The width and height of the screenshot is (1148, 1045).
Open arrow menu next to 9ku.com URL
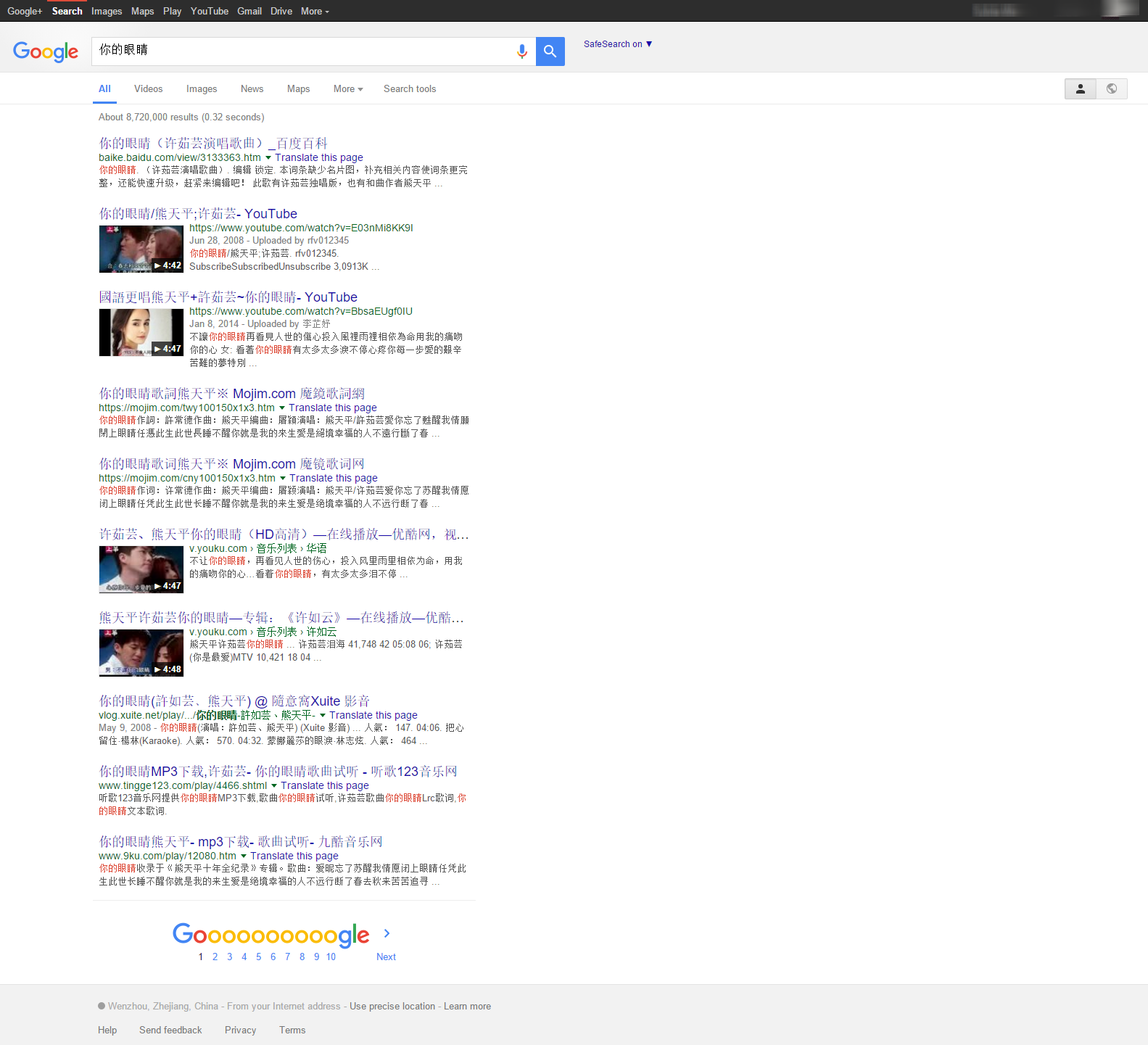pyautogui.click(x=244, y=856)
